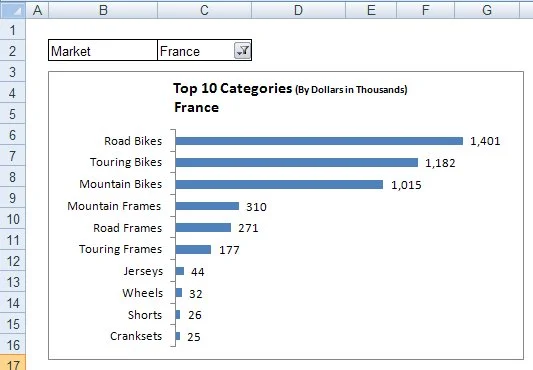Select column G header
The width and height of the screenshot is (533, 370).
coord(487,10)
